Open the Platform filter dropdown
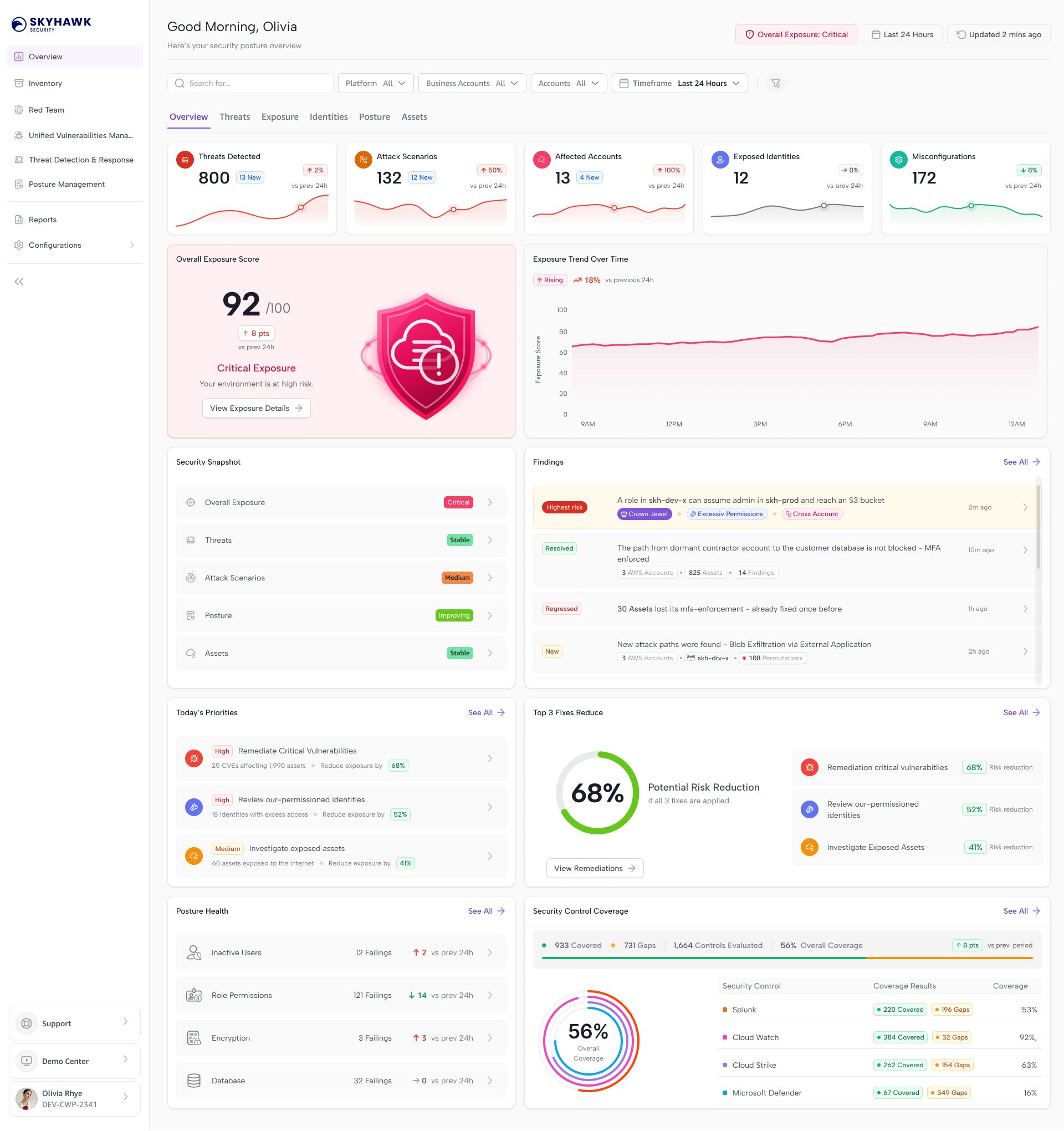 [376, 83]
